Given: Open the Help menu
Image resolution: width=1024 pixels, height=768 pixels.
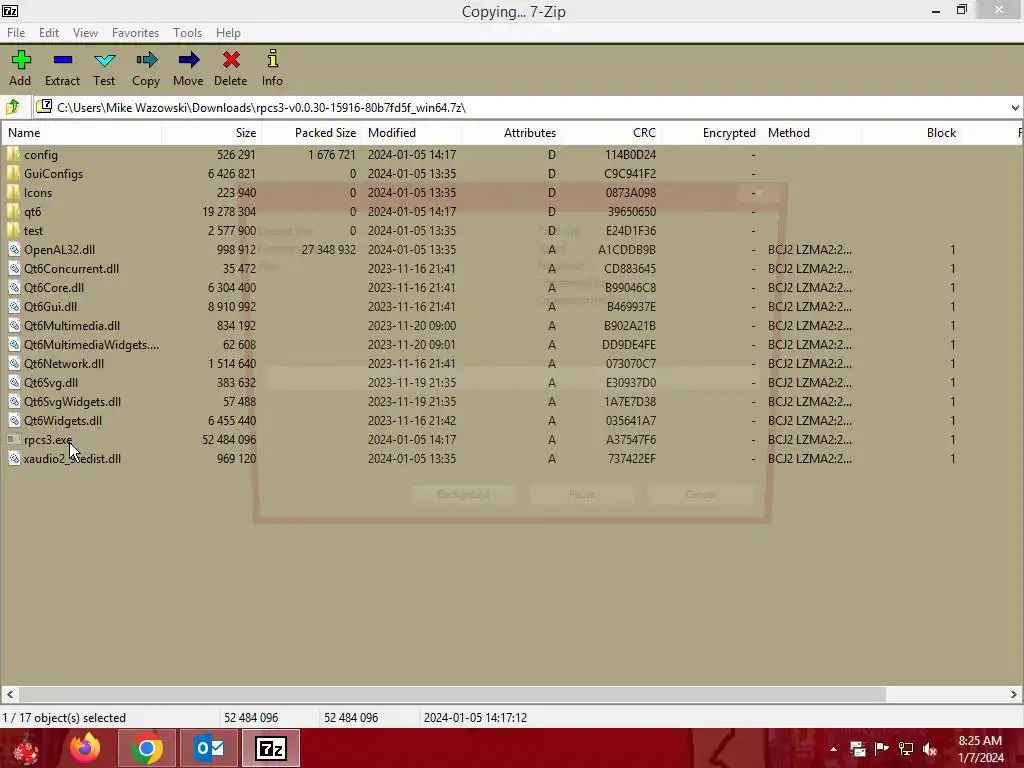Looking at the screenshot, I should point(229,33).
